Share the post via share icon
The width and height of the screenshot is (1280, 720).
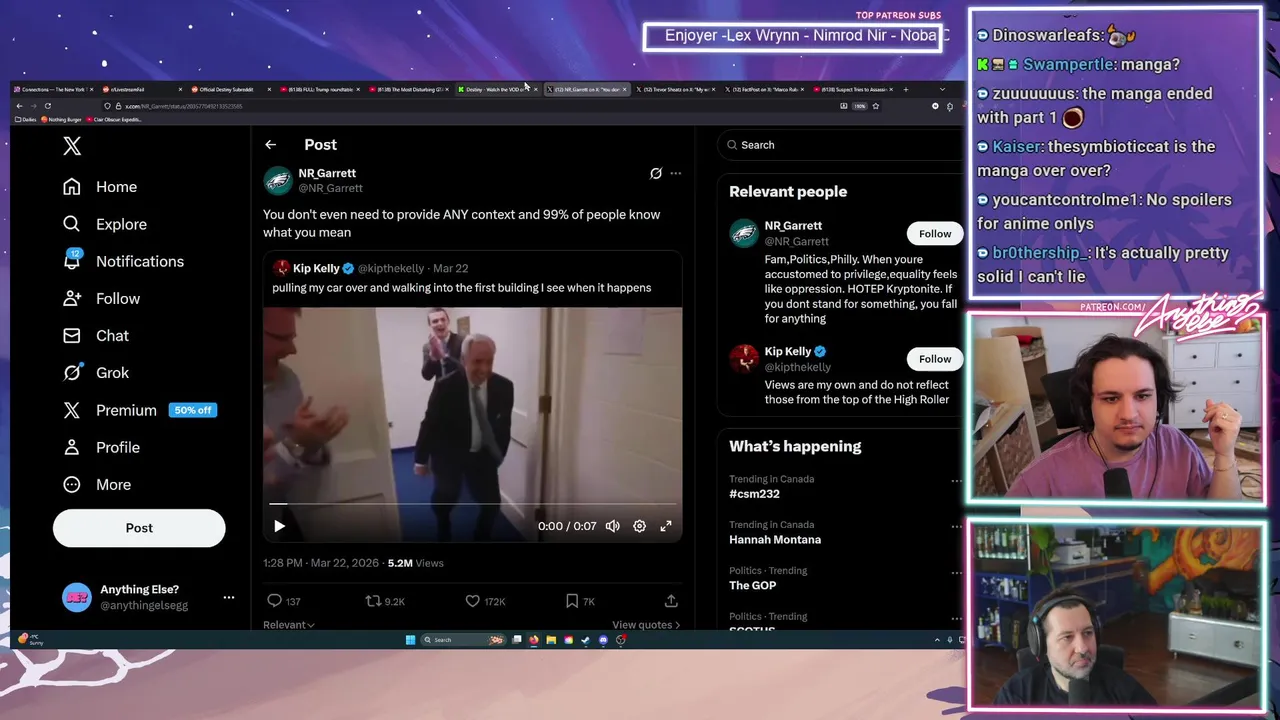pyautogui.click(x=671, y=601)
